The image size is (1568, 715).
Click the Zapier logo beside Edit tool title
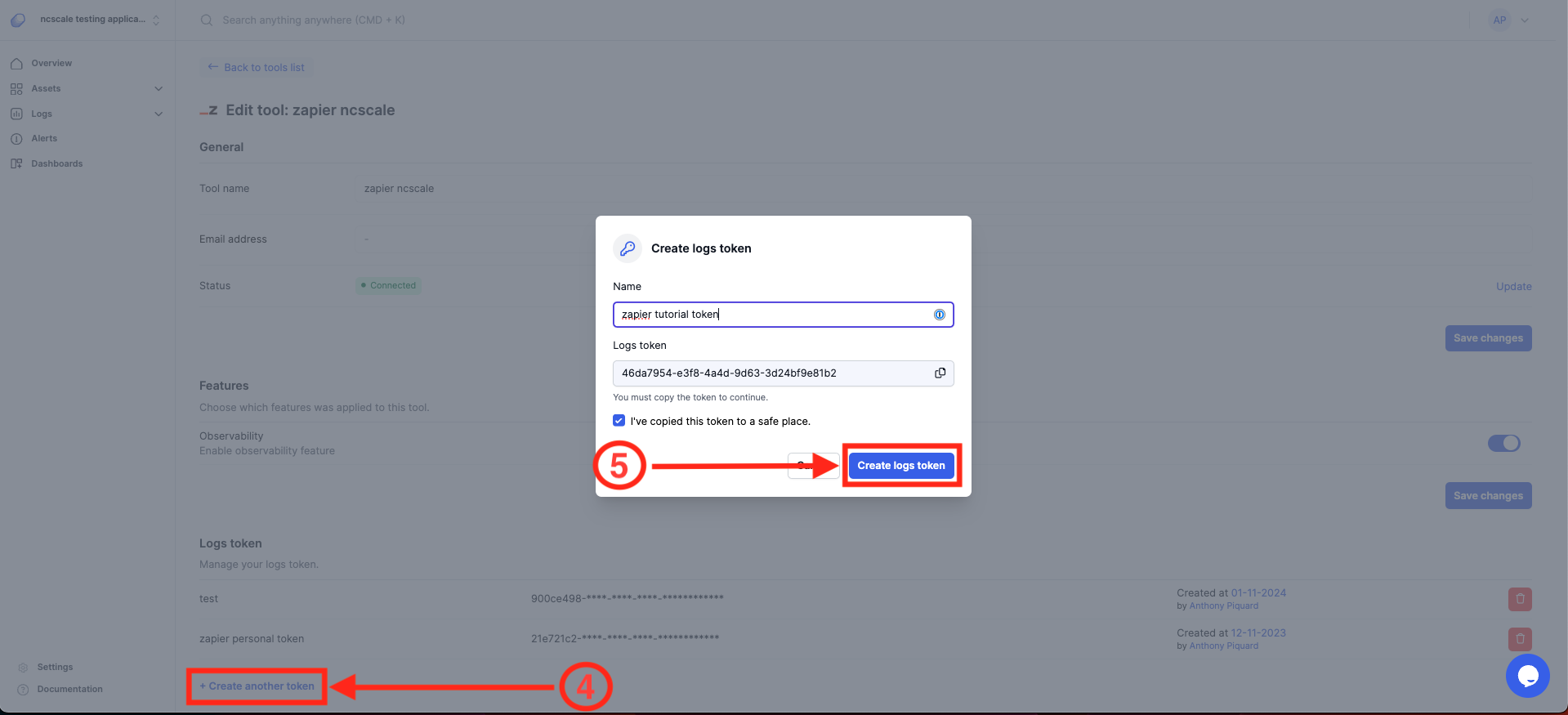tap(208, 110)
